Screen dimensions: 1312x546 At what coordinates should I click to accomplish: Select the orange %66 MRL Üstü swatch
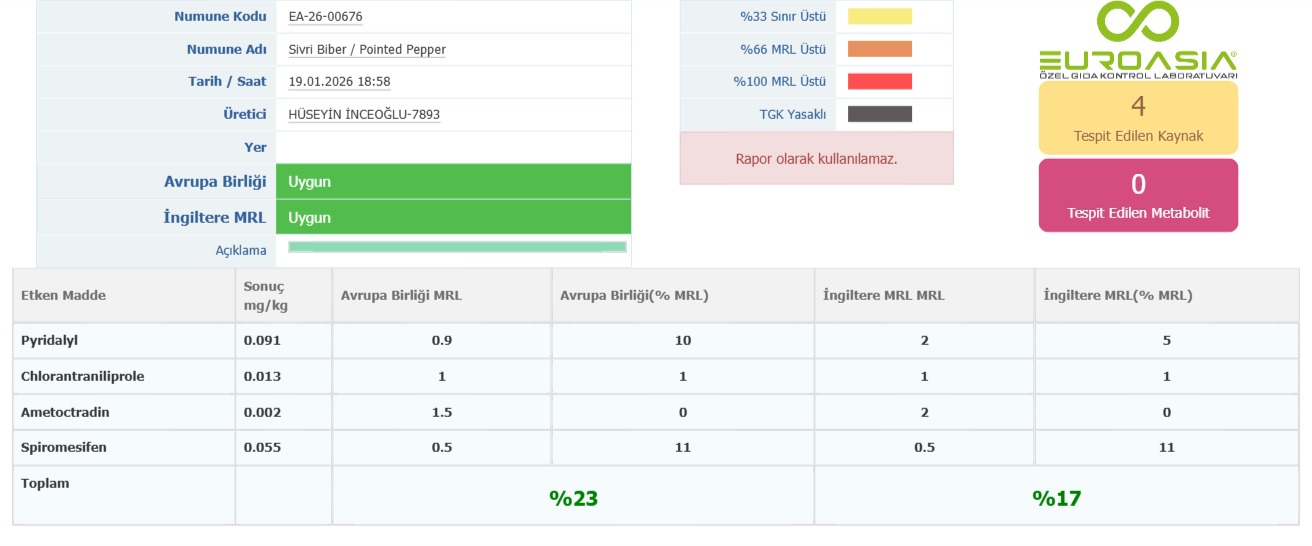click(880, 49)
